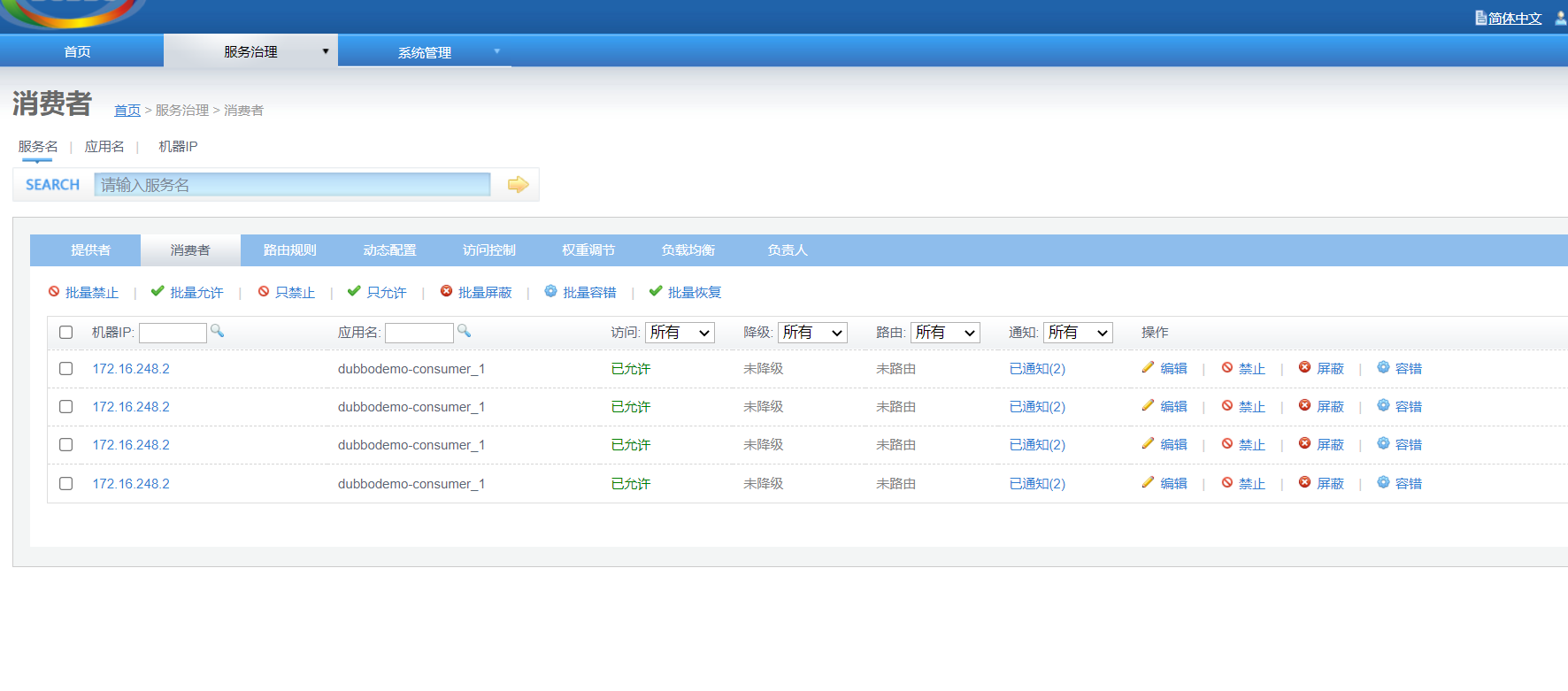Open the 负载均衡 tab
Screen dimensions: 1568x691
click(688, 250)
